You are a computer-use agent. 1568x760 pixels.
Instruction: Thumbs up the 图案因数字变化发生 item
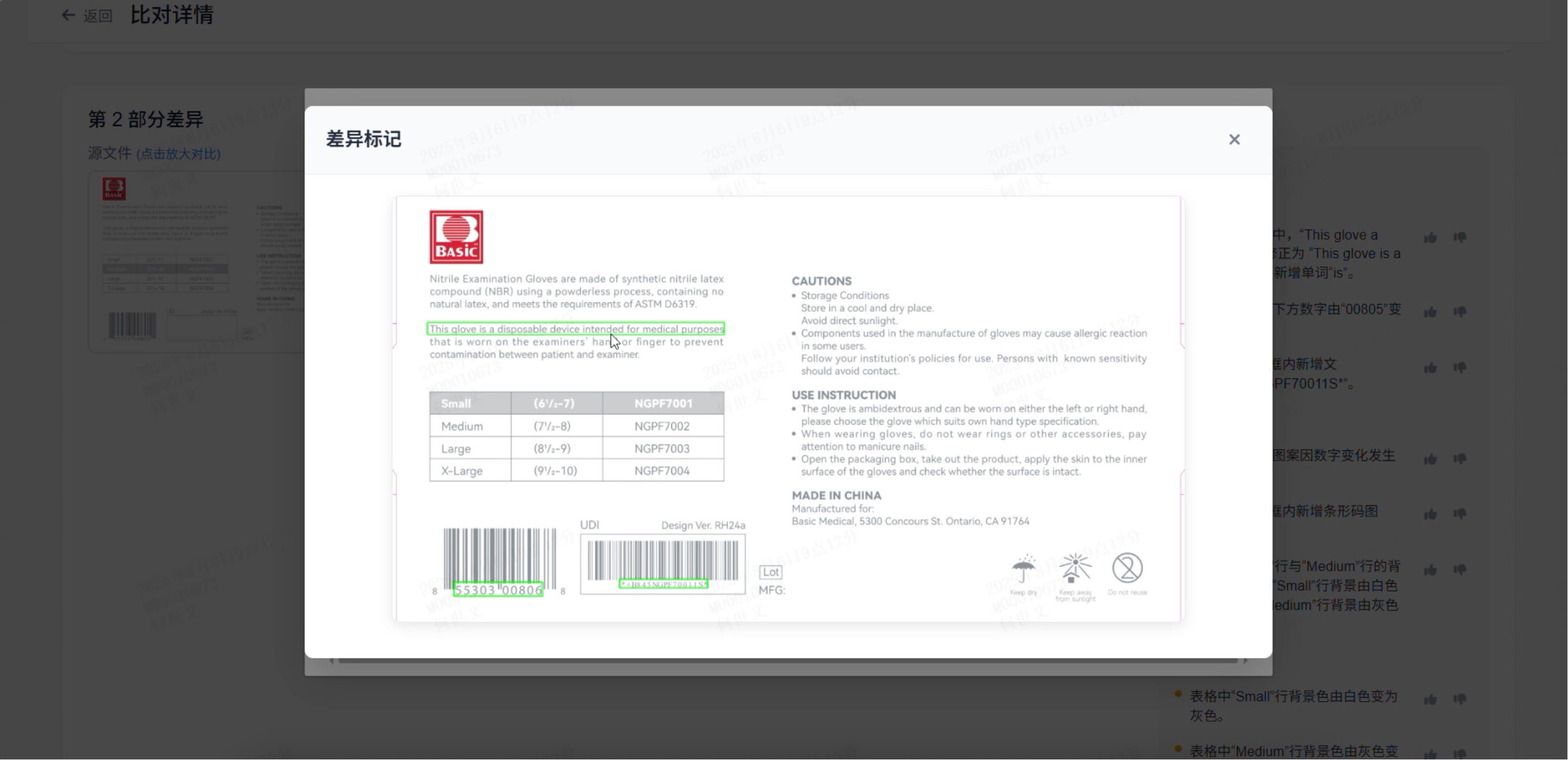(x=1430, y=459)
